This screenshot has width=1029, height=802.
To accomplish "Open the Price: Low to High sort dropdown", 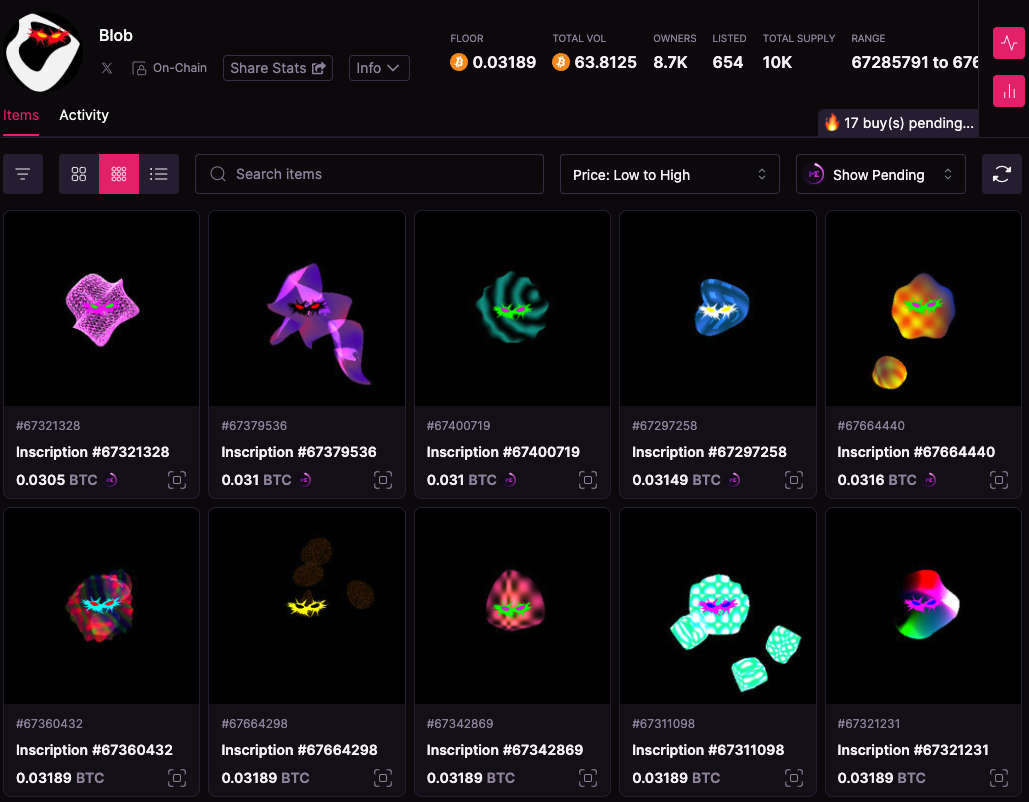I will (x=669, y=174).
